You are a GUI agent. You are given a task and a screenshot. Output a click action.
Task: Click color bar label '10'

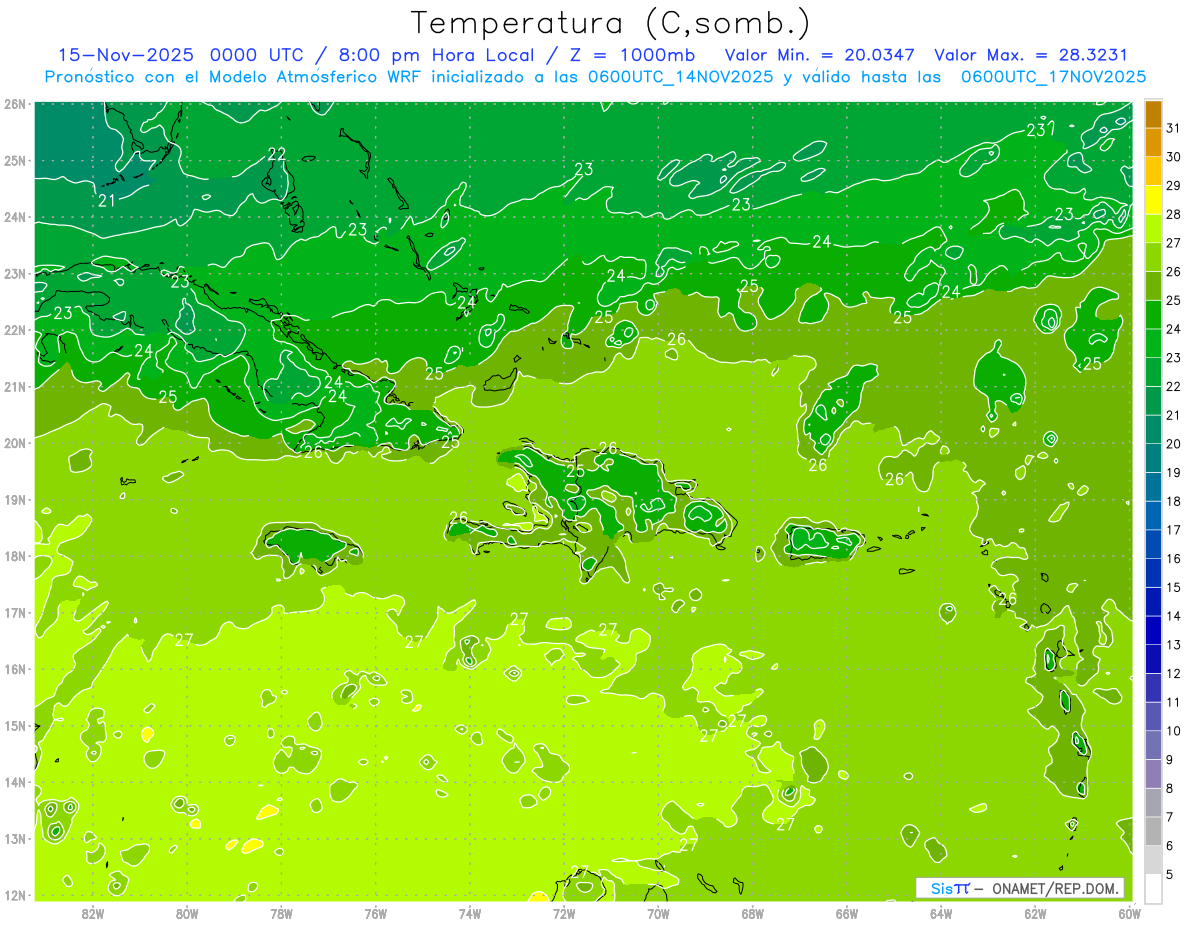tap(1173, 731)
